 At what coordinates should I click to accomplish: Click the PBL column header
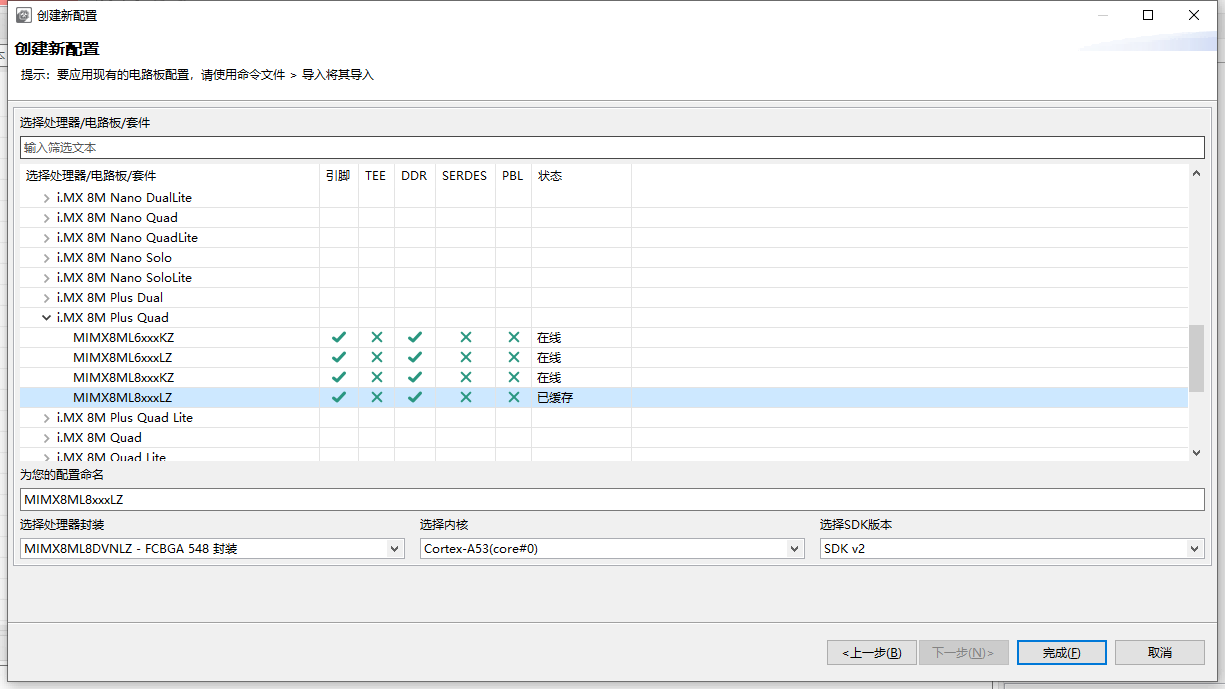[x=513, y=176]
